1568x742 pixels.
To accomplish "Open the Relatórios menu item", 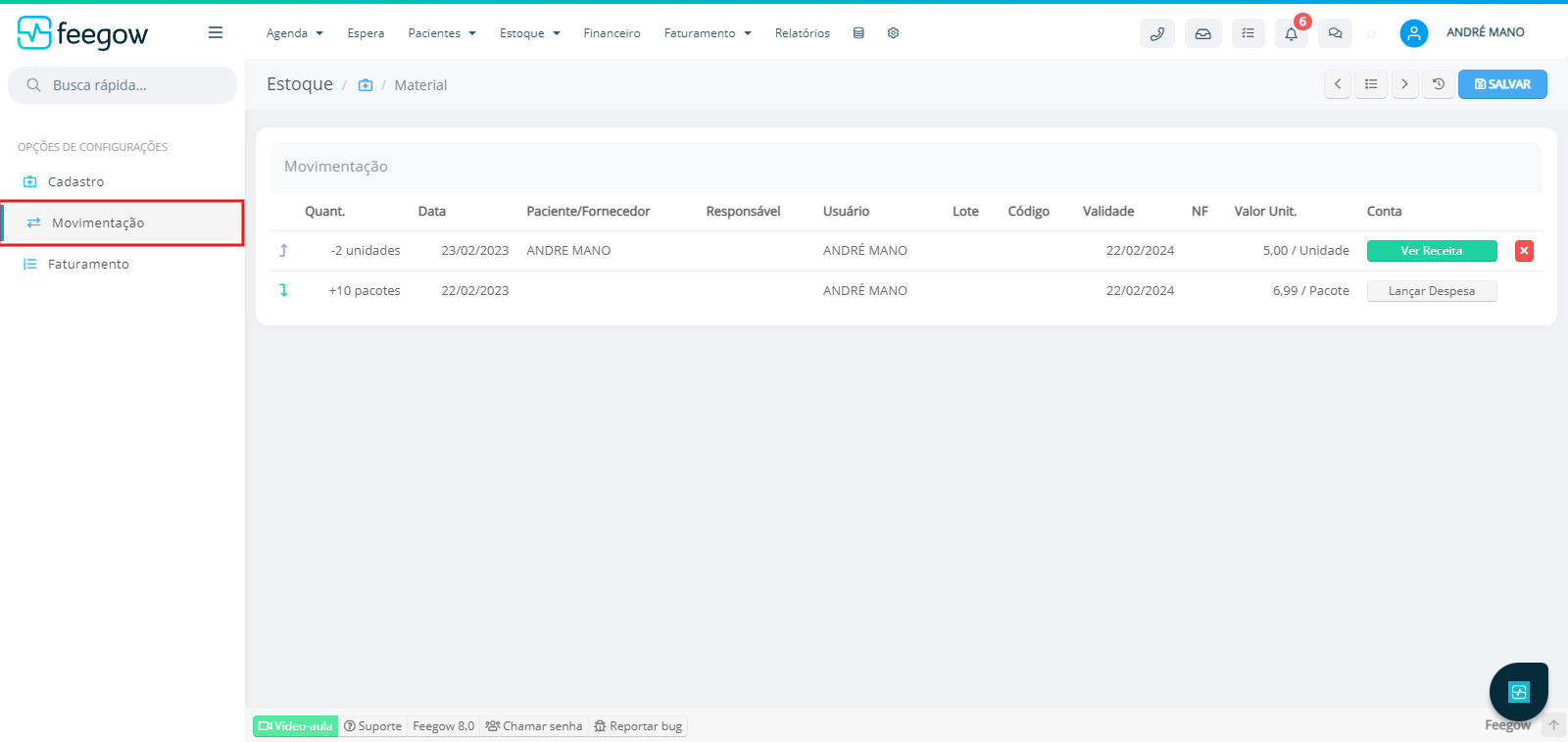I will [802, 33].
